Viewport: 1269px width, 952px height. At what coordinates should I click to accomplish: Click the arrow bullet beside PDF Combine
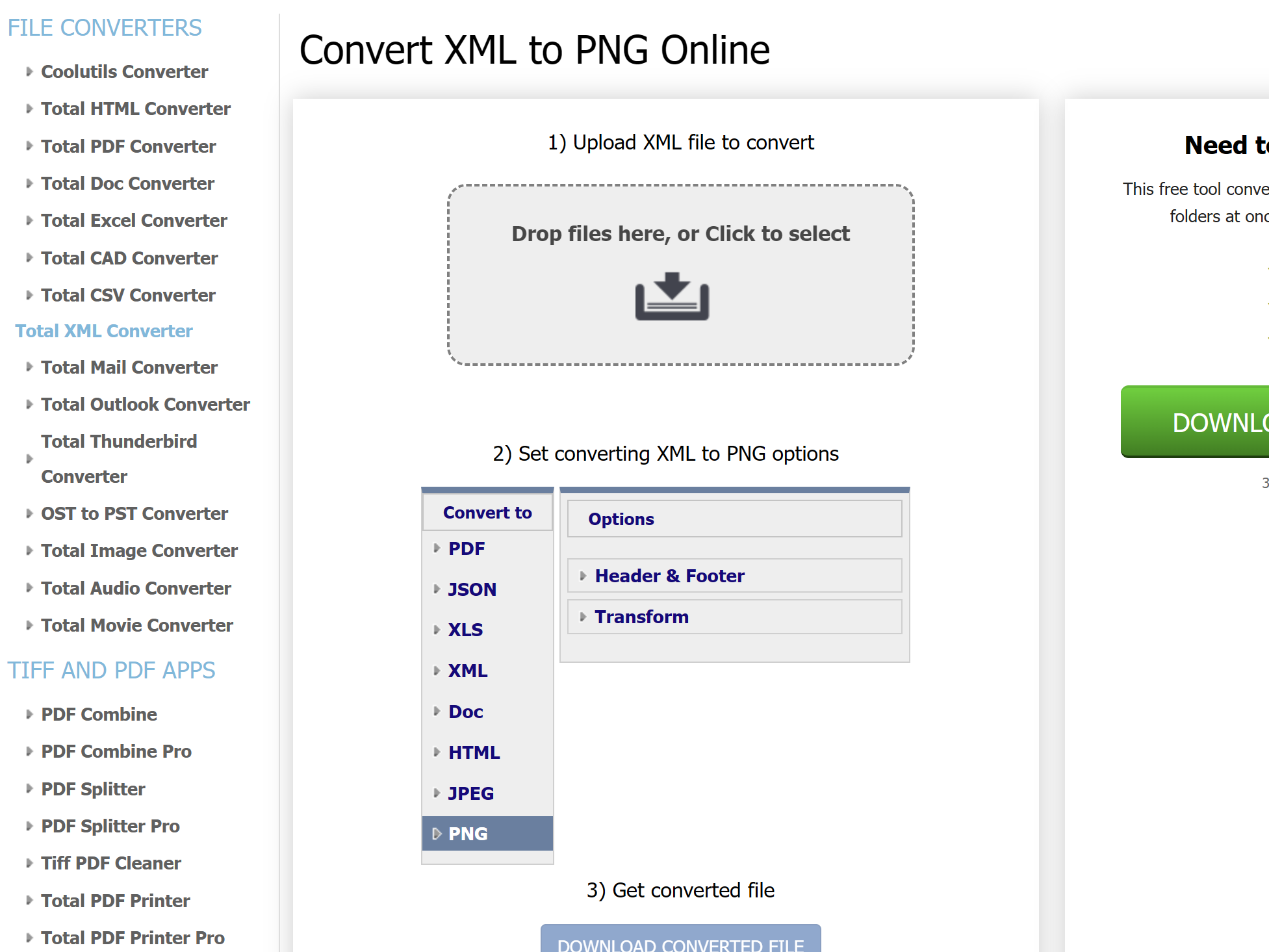coord(29,714)
